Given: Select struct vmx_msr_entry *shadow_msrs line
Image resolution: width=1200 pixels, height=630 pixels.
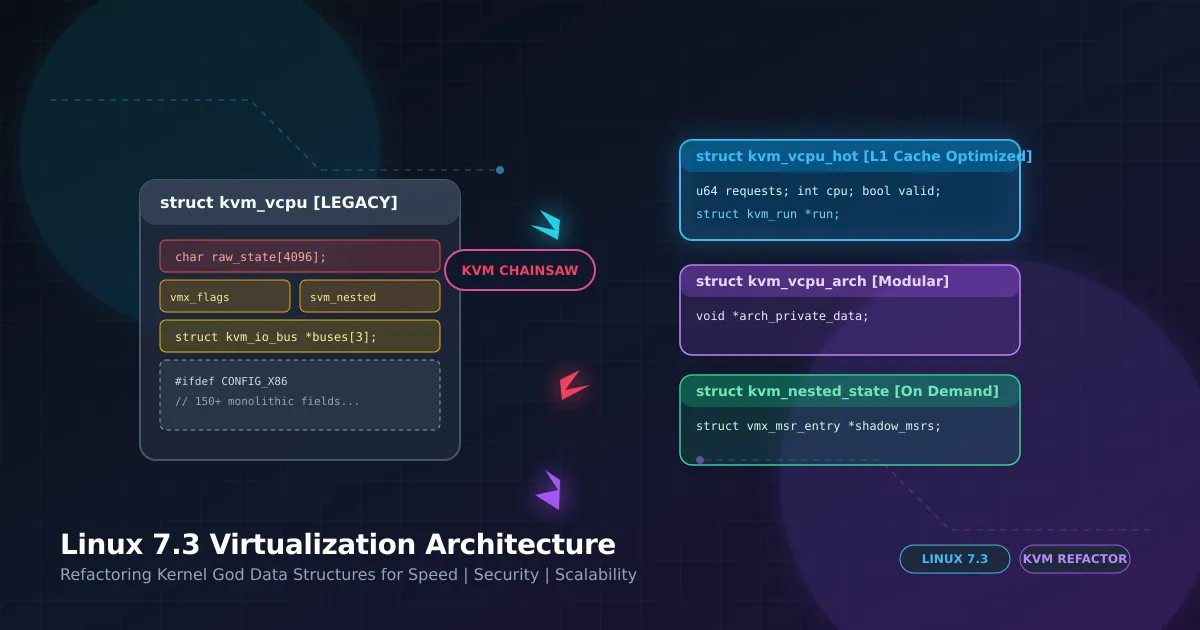Looking at the screenshot, I should coord(818,426).
